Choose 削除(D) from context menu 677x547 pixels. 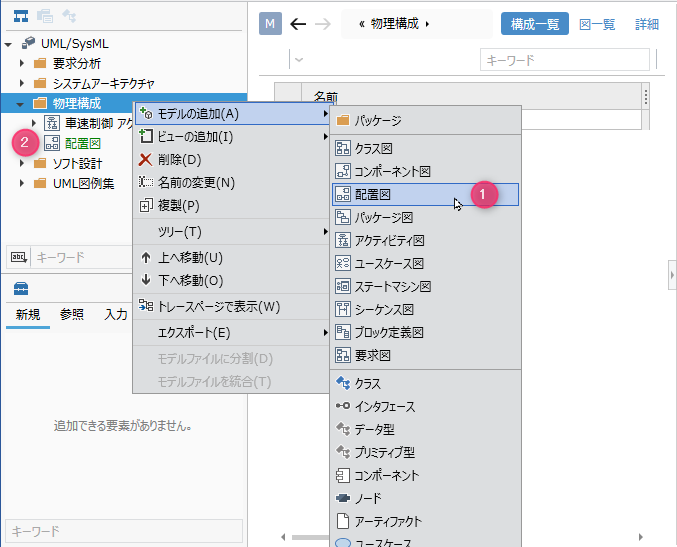click(x=232, y=160)
